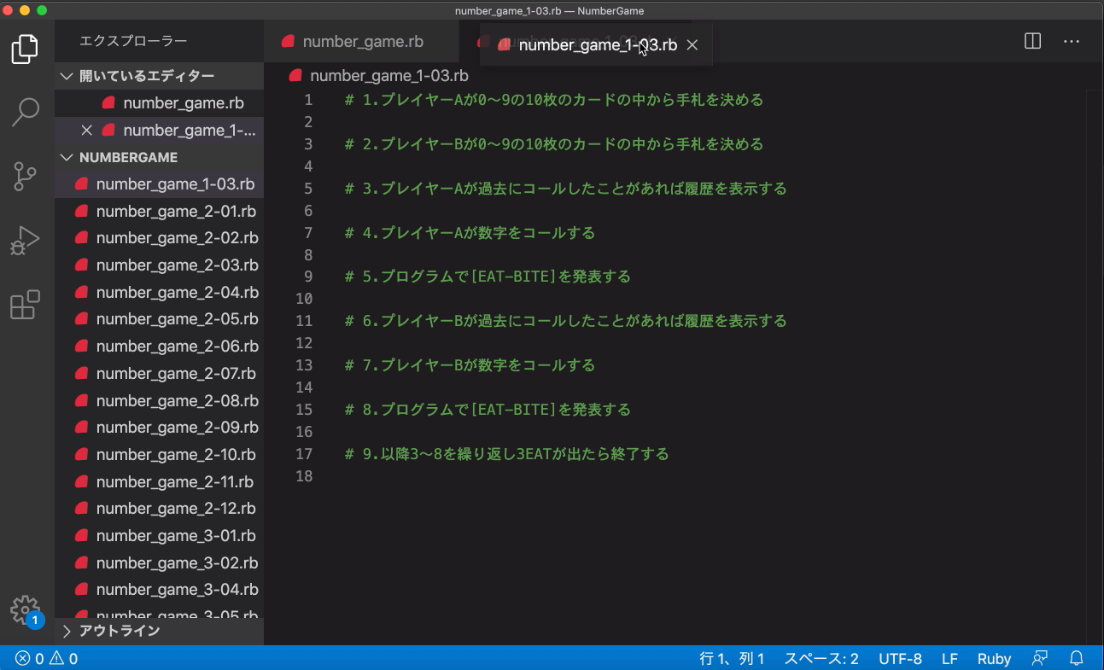Open the Source Control view
The width and height of the screenshot is (1104, 670).
point(25,176)
